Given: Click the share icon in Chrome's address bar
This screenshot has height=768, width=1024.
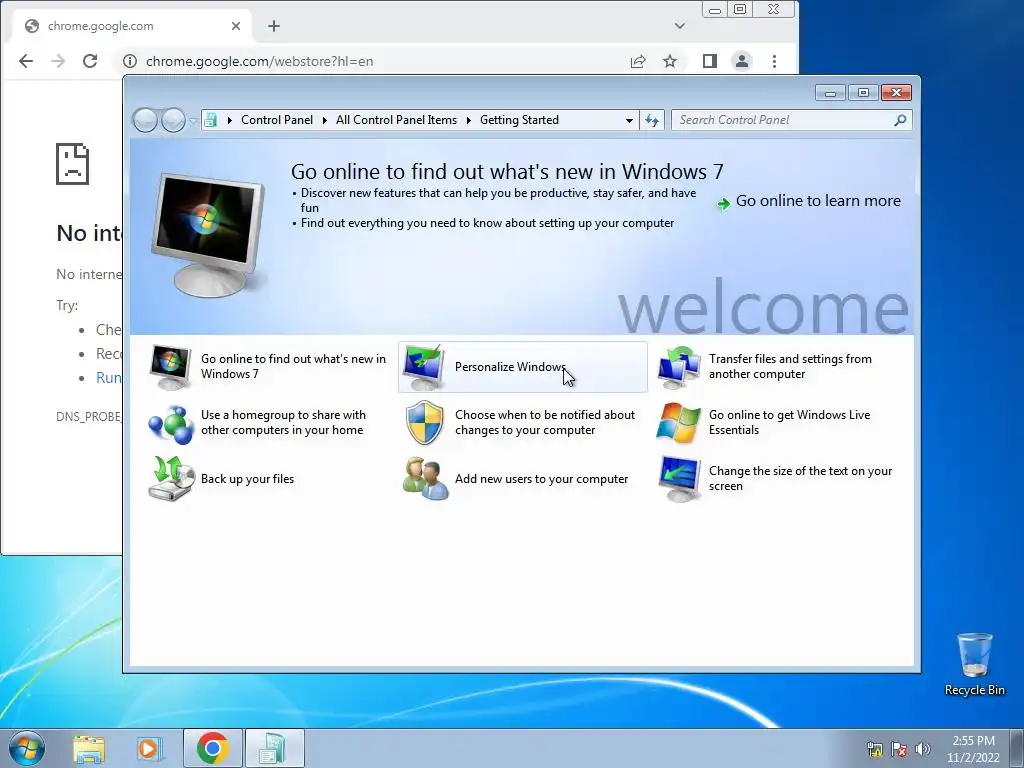Looking at the screenshot, I should pos(637,61).
